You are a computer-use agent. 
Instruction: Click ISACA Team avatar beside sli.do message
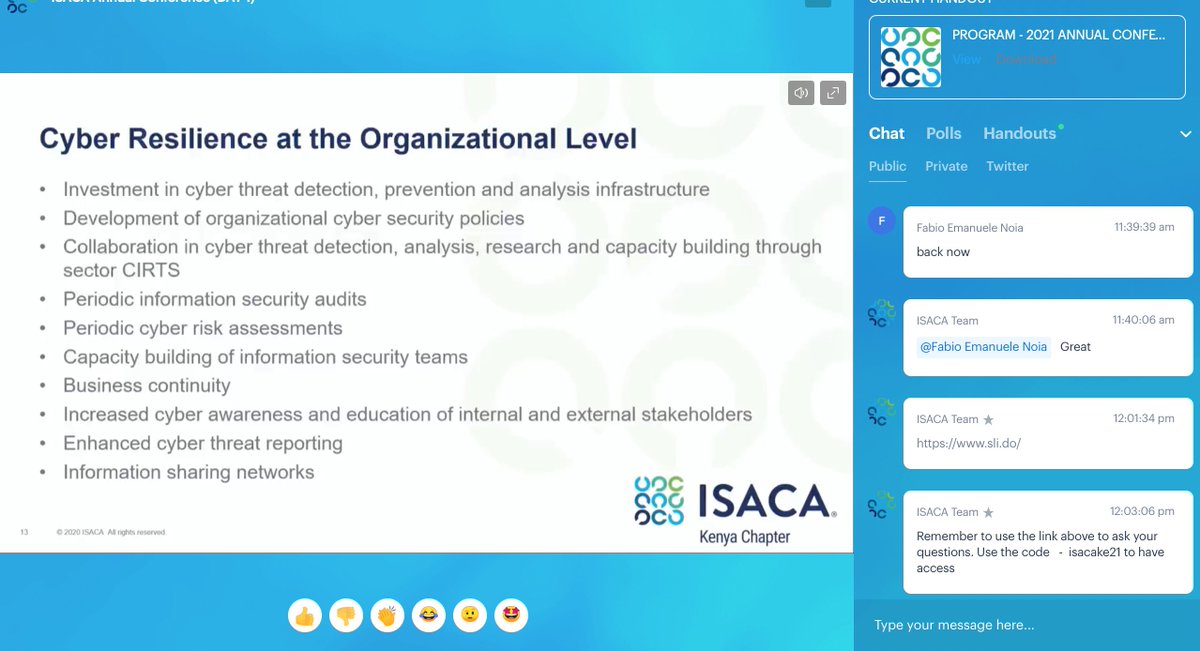click(880, 412)
